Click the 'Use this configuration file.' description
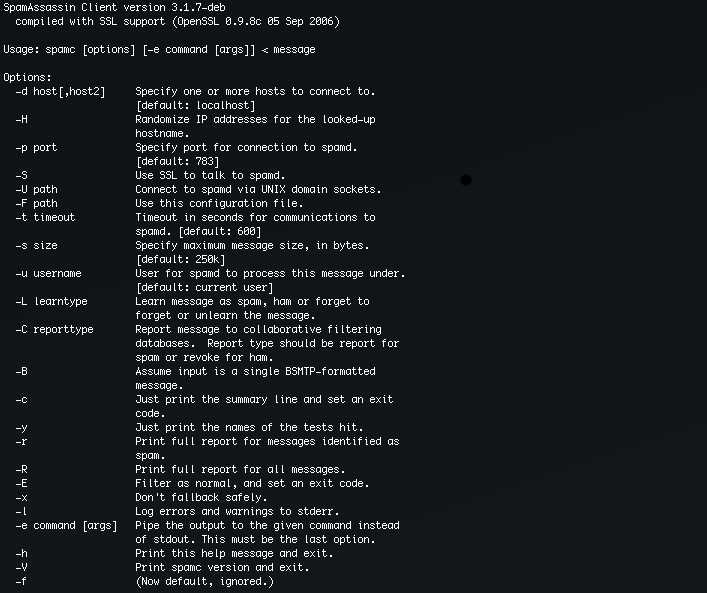The image size is (707, 593). [x=220, y=203]
